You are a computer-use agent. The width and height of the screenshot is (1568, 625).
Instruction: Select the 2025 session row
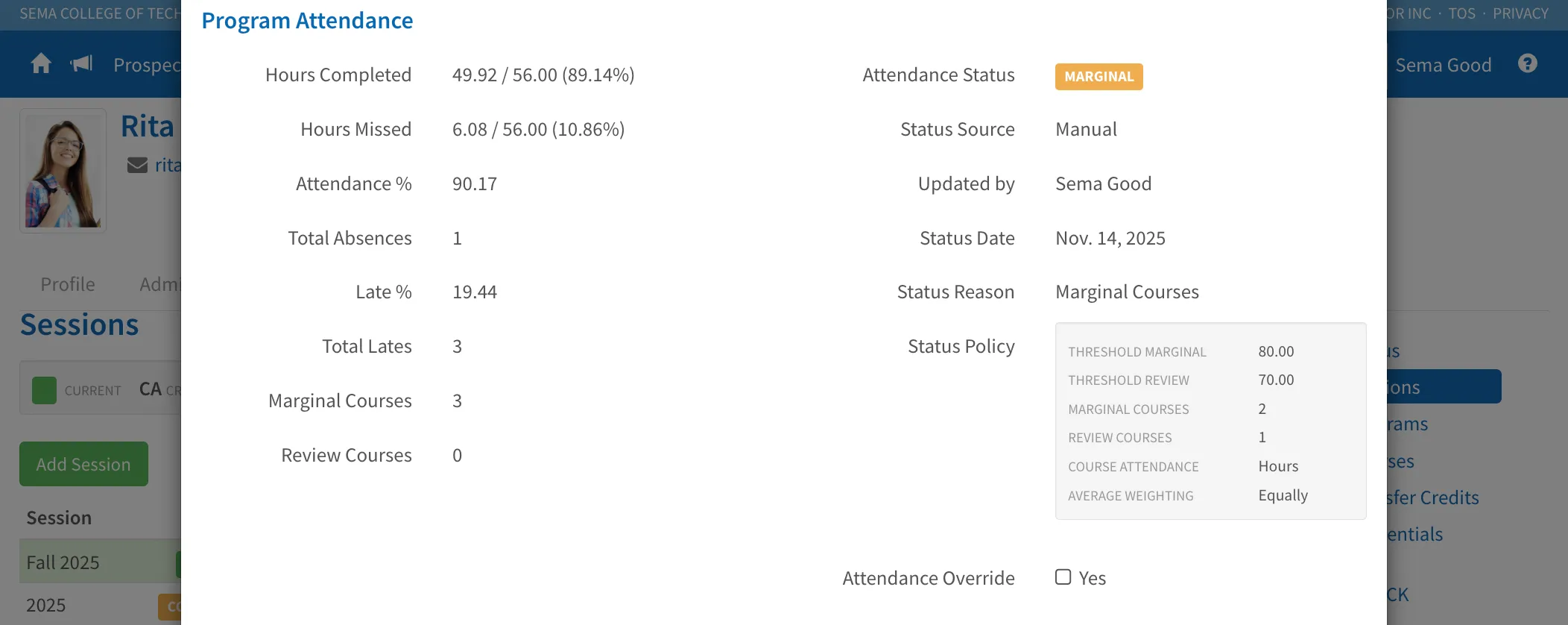(x=100, y=605)
